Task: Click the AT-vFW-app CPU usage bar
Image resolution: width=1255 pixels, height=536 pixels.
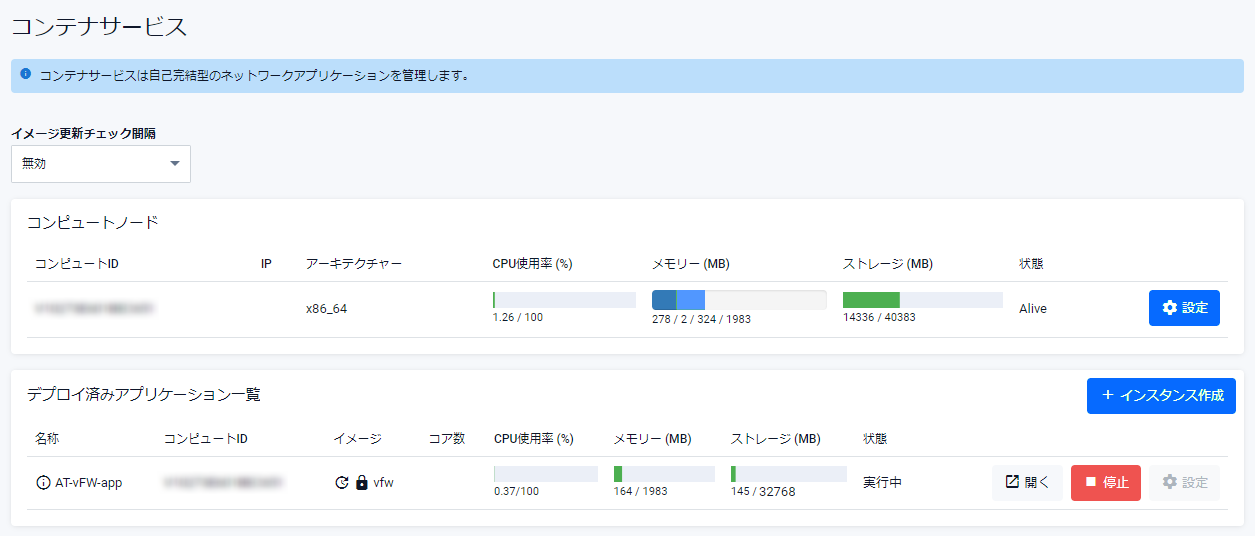Action: pyautogui.click(x=545, y=474)
